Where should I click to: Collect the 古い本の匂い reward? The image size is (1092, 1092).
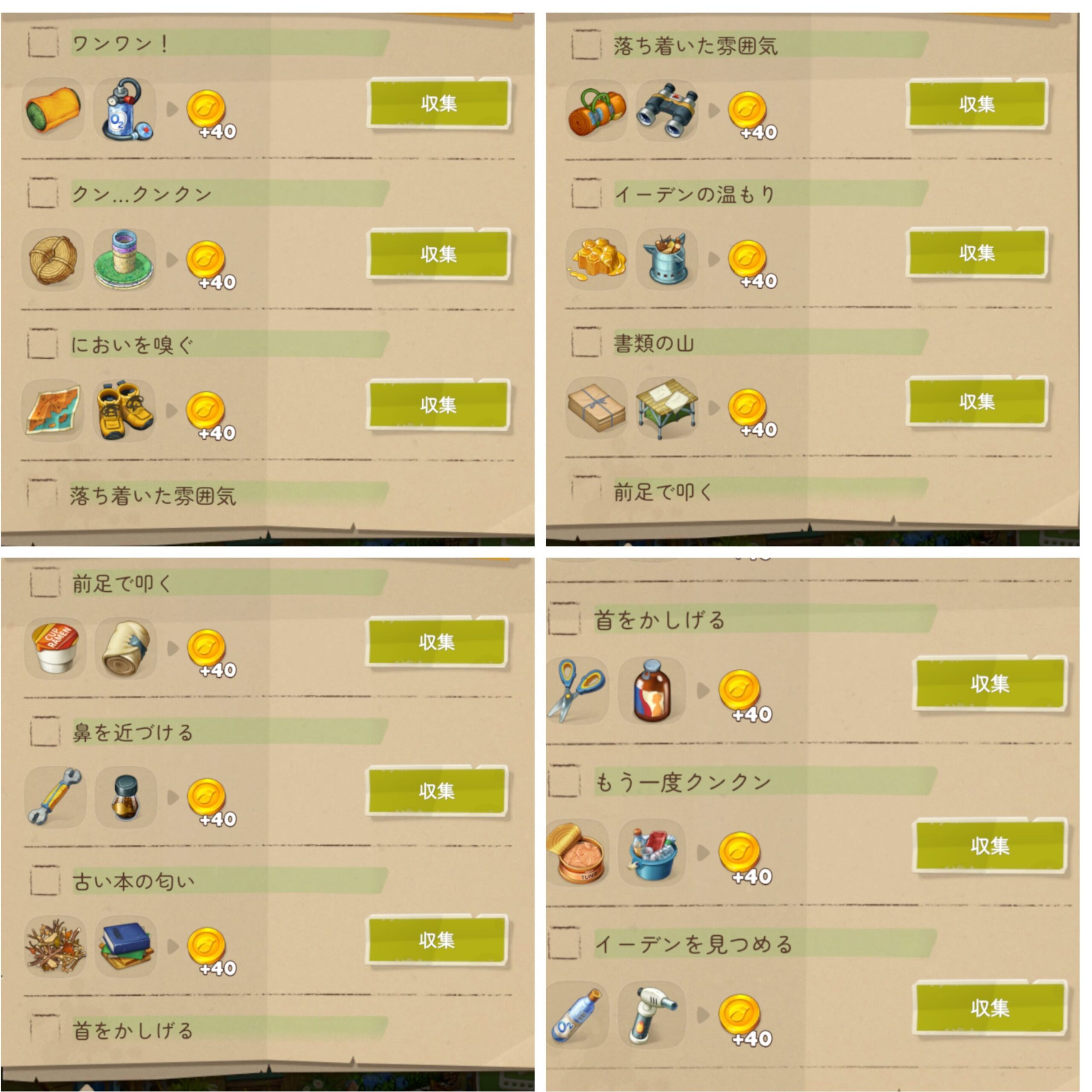pos(437,940)
